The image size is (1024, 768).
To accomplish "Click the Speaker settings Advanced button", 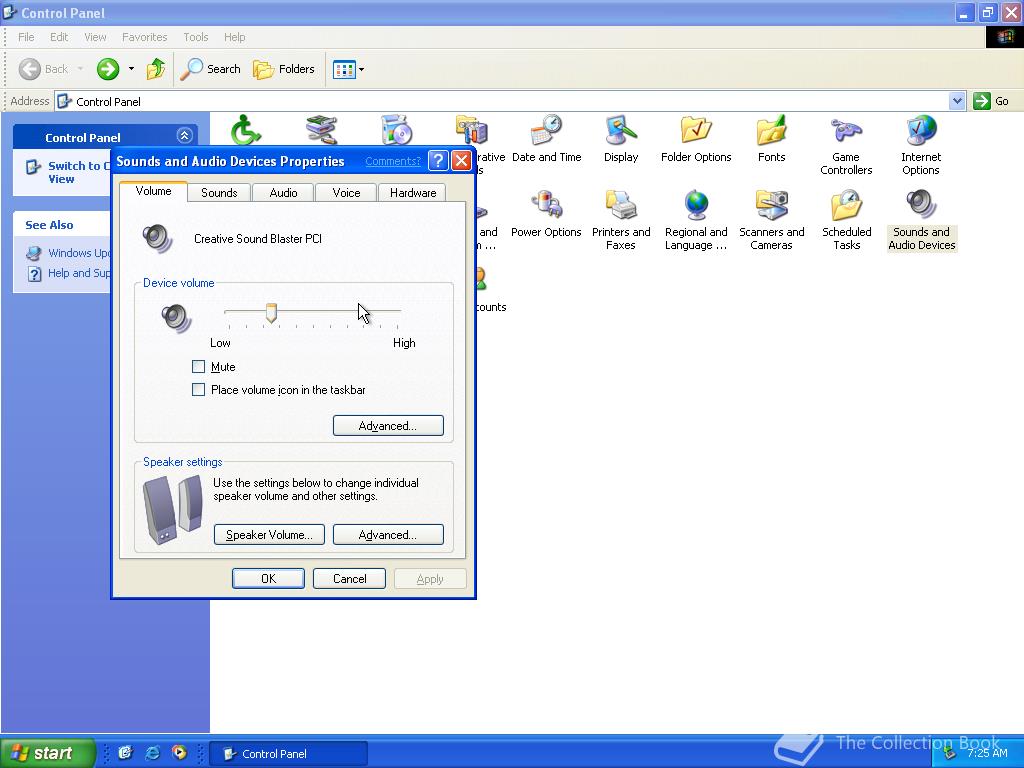I will coord(388,535).
